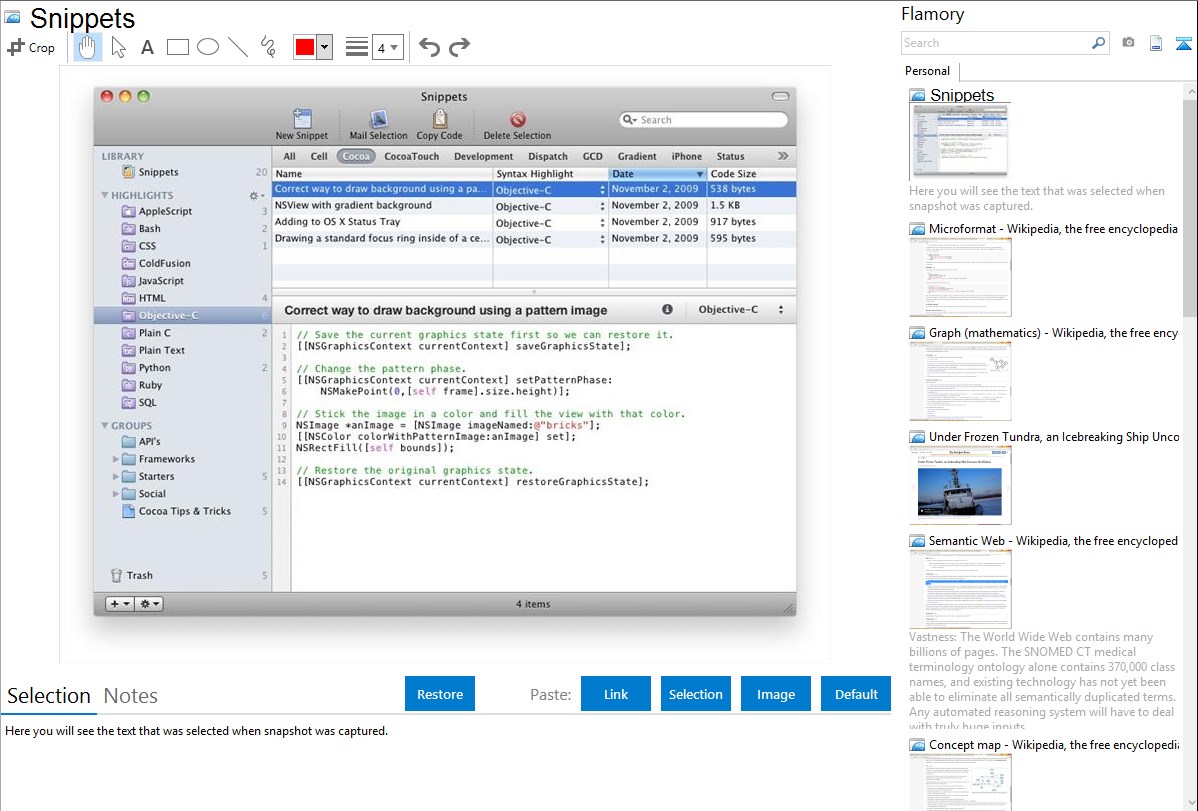1198x811 pixels.
Task: Open the gear action menu in the Snippets bottom bar
Action: (x=149, y=604)
